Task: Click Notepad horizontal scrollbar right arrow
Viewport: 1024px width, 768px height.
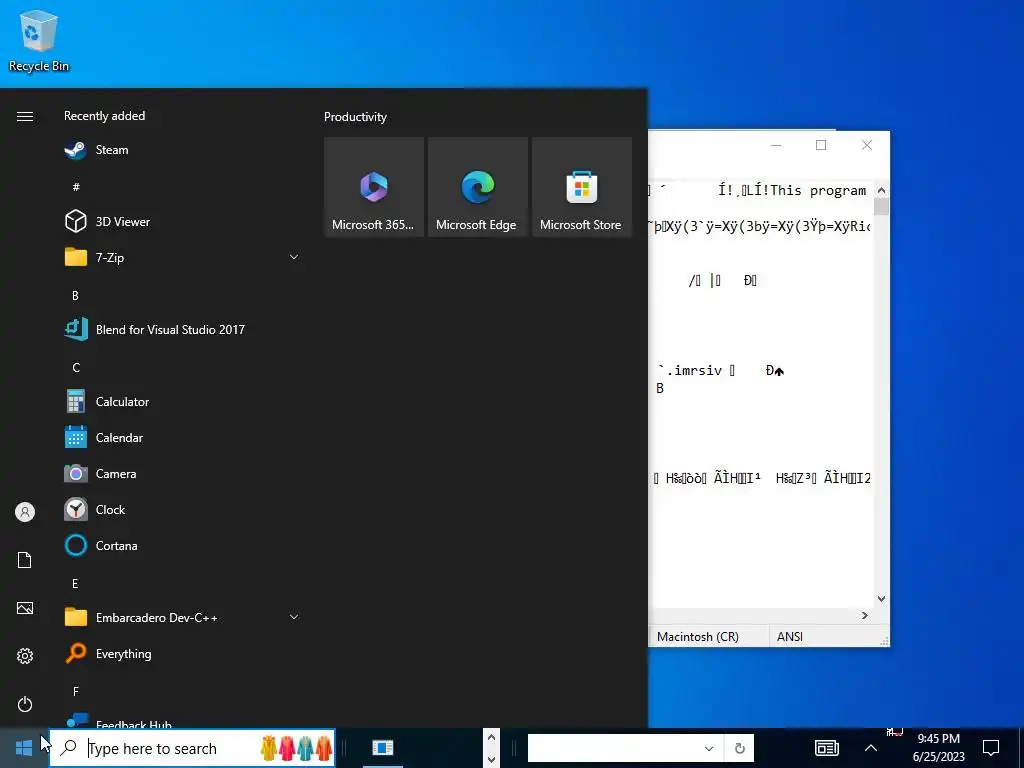Action: click(865, 615)
